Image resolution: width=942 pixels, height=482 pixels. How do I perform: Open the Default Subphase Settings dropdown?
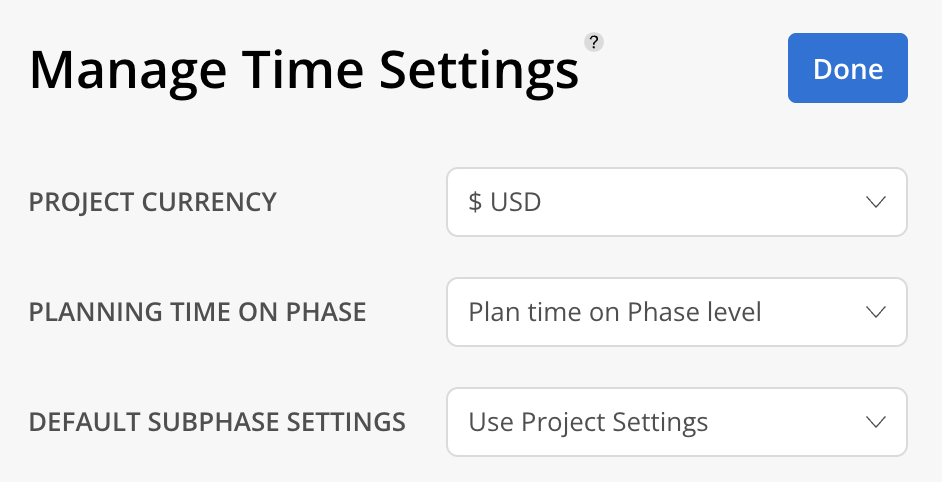[676, 422]
